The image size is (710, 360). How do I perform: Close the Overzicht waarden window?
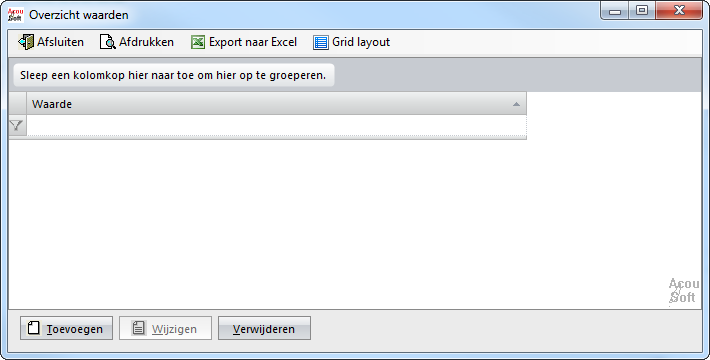pyautogui.click(x=679, y=10)
